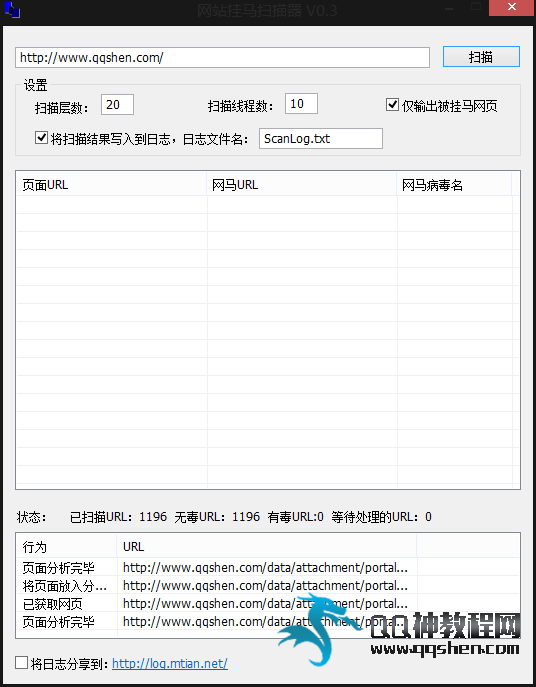Close the scanner window

tap(511, 7)
